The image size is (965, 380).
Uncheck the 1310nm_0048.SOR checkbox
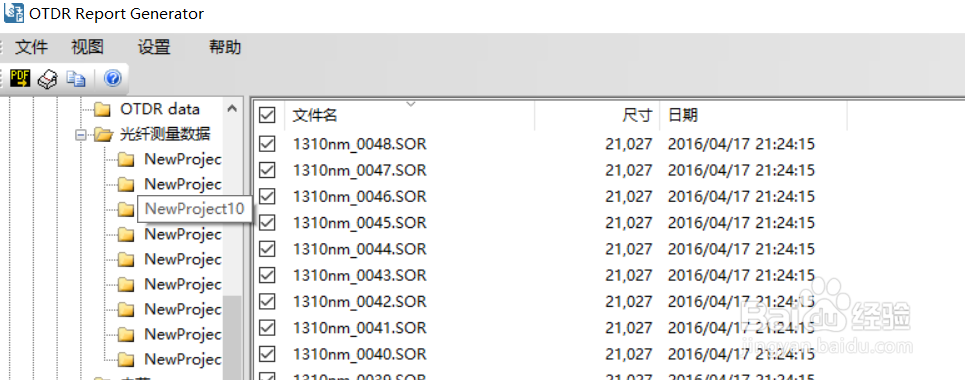267,144
